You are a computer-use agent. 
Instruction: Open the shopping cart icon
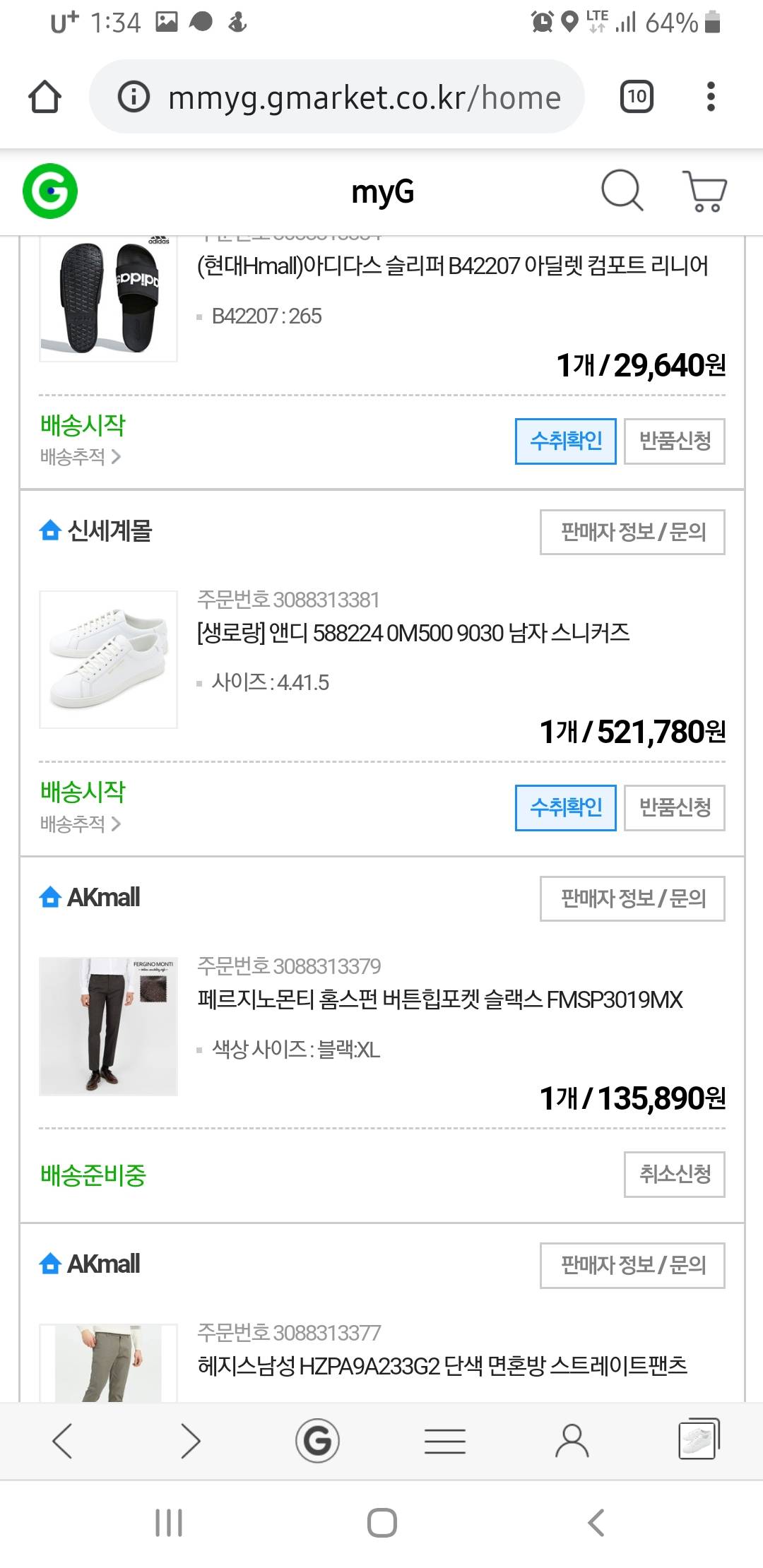click(704, 191)
